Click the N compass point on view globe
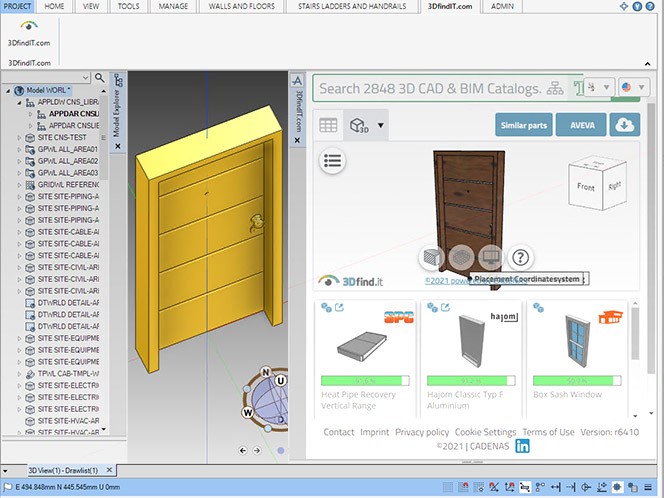 click(266, 372)
